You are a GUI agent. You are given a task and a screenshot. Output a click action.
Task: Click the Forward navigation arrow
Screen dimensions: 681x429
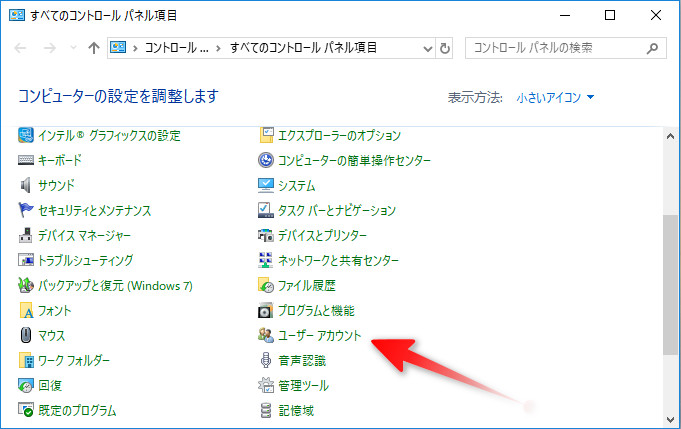pyautogui.click(x=50, y=48)
